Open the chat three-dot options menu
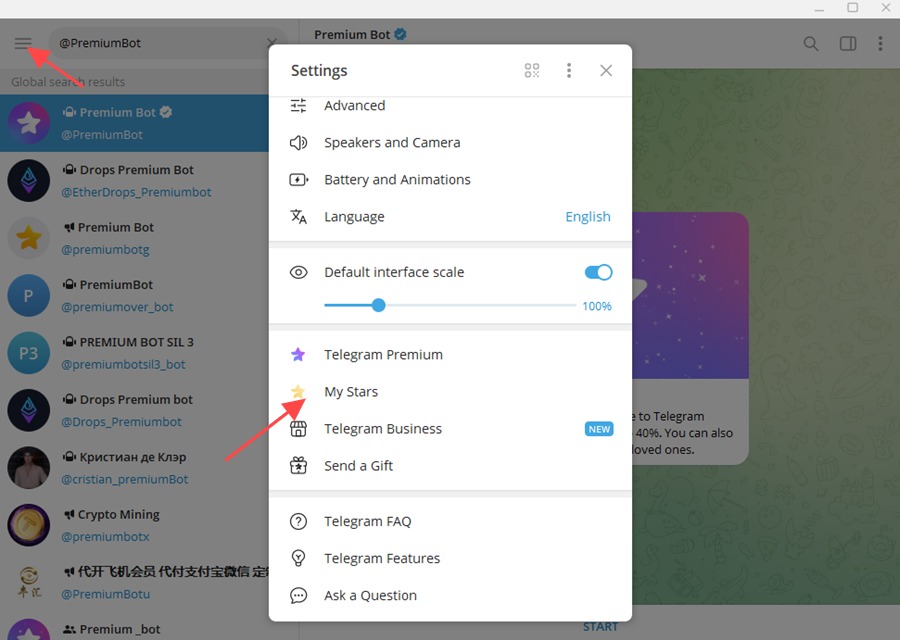This screenshot has width=900, height=640. (880, 44)
